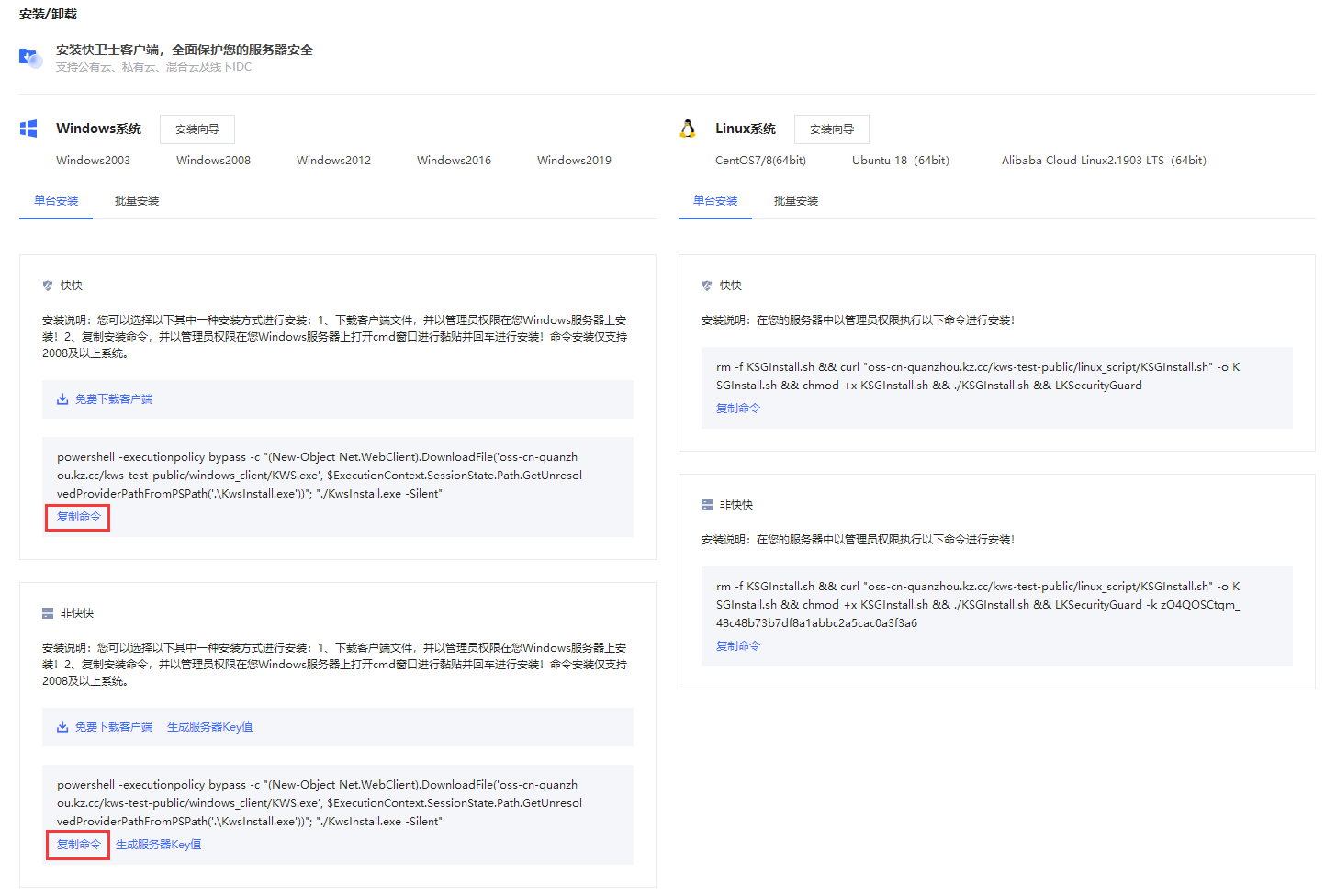Image resolution: width=1325 pixels, height=896 pixels.
Task: Click download icon in Windows 快快 section
Action: [62, 399]
